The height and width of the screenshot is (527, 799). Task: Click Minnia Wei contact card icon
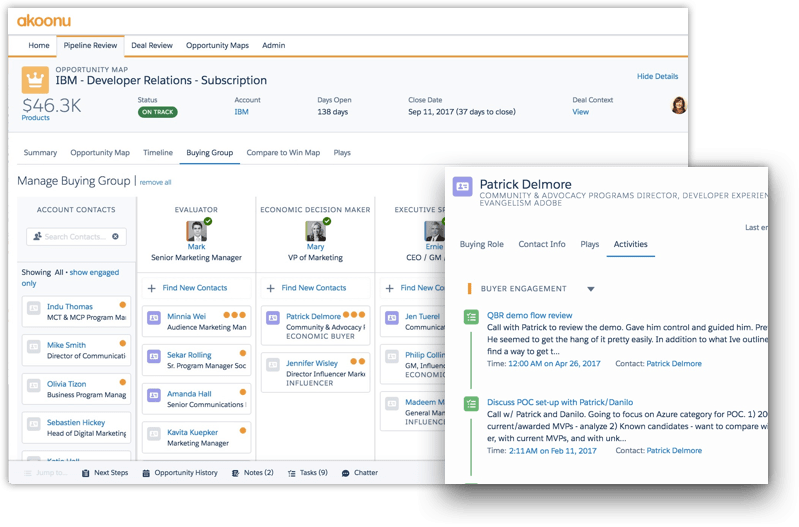154,318
